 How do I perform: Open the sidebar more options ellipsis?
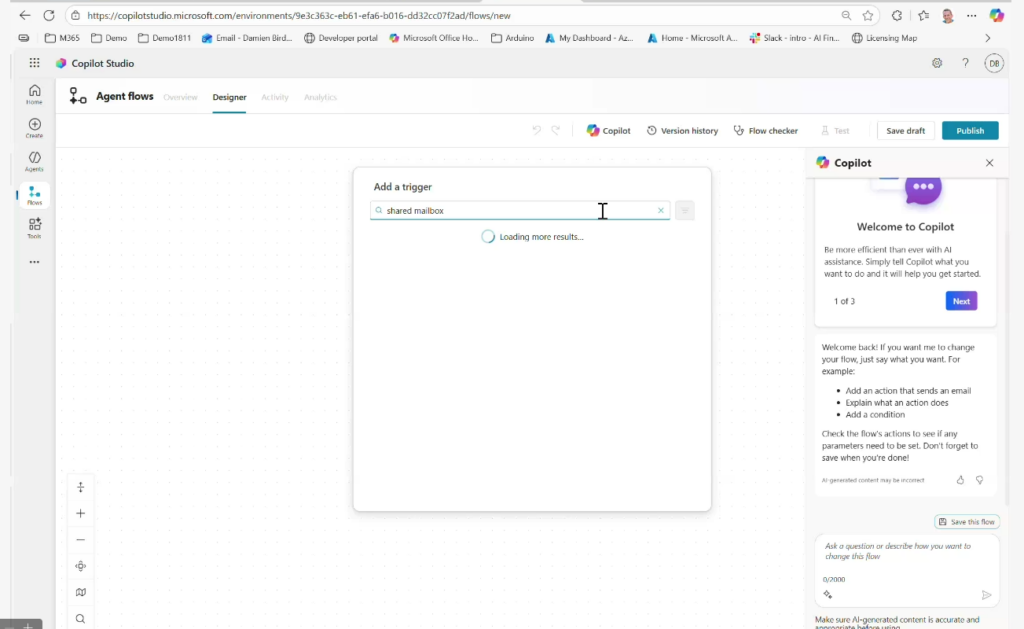pyautogui.click(x=34, y=262)
